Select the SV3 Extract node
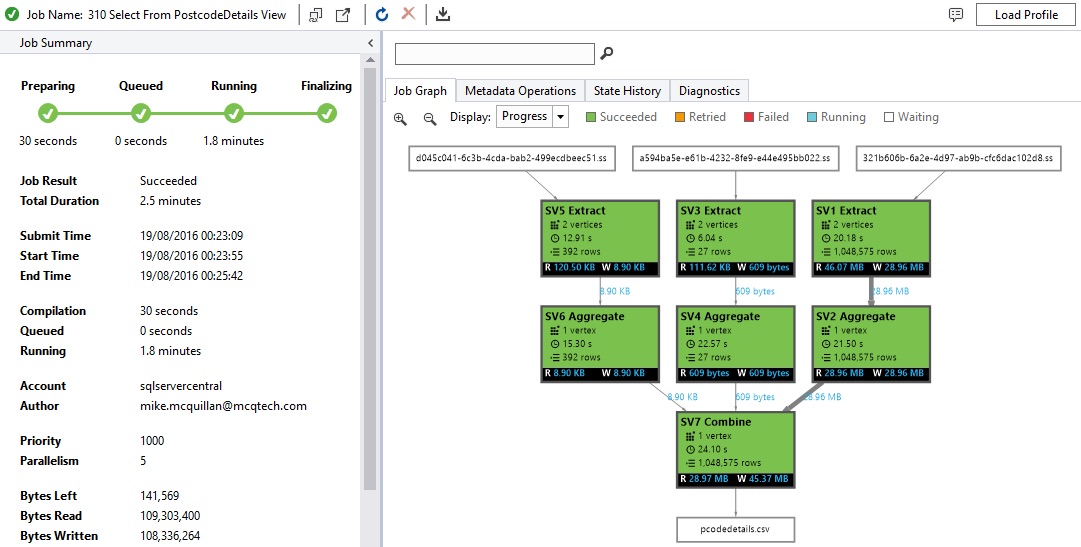This screenshot has height=547, width=1081. click(736, 239)
